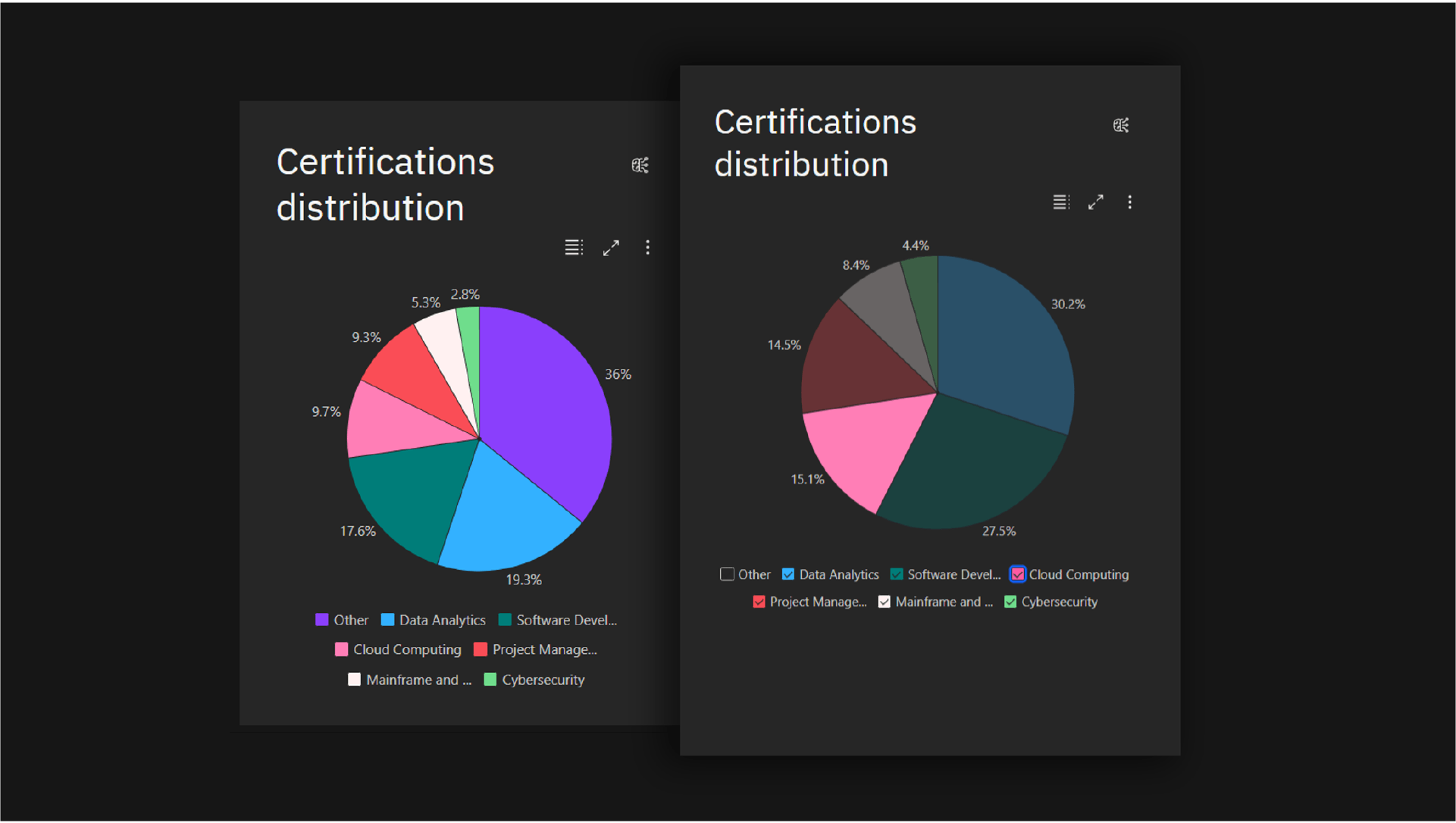Viewport: 1456px width, 823px height.
Task: Uncheck Cloud Computing legend checkbox
Action: pyautogui.click(x=1018, y=574)
